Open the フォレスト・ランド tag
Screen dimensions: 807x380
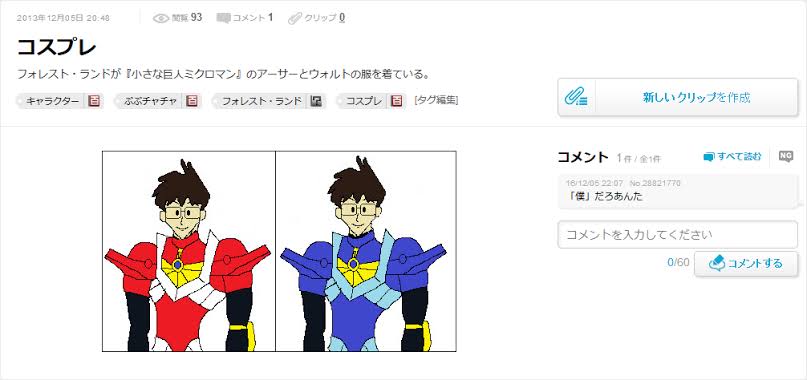coord(261,101)
